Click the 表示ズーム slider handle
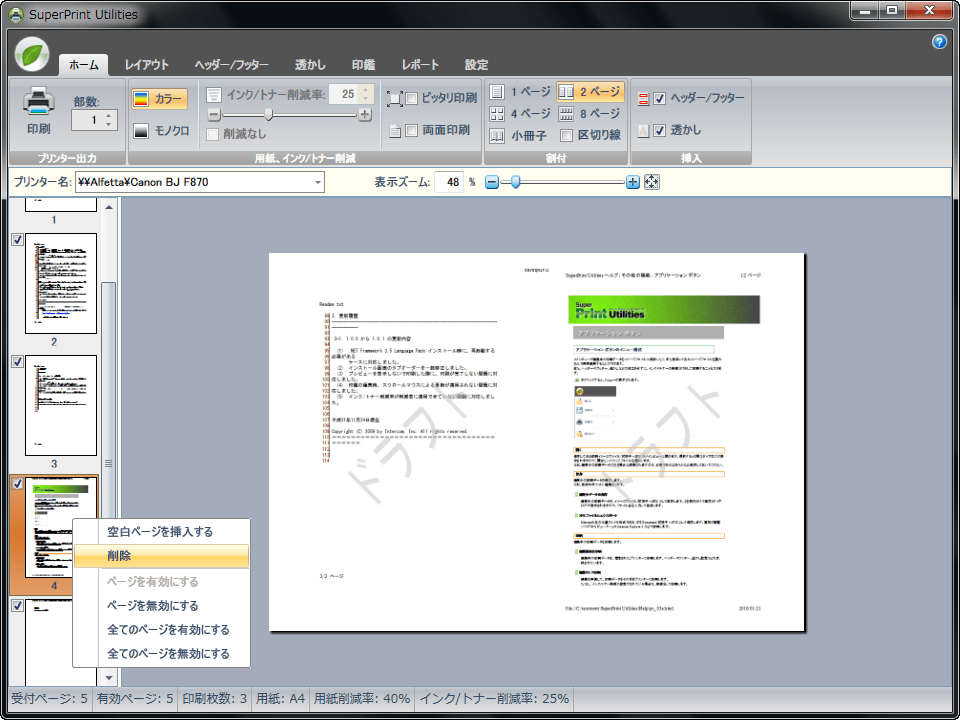Viewport: 960px width, 720px height. (x=516, y=182)
